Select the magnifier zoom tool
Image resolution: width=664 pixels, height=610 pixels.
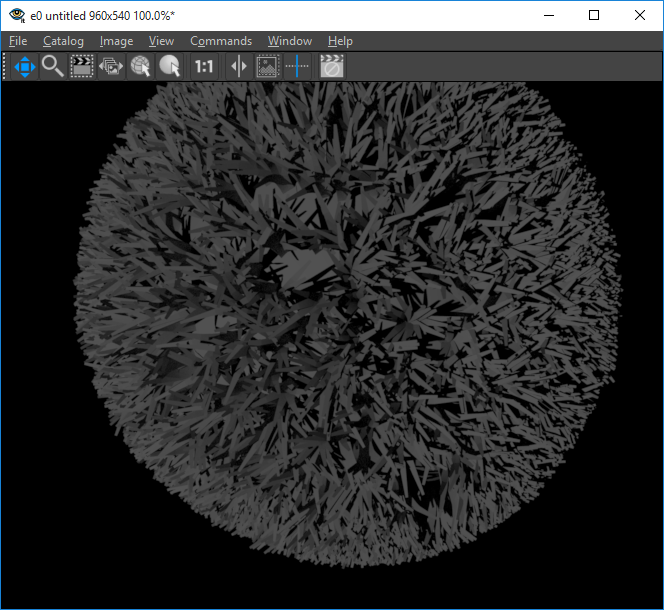point(52,67)
